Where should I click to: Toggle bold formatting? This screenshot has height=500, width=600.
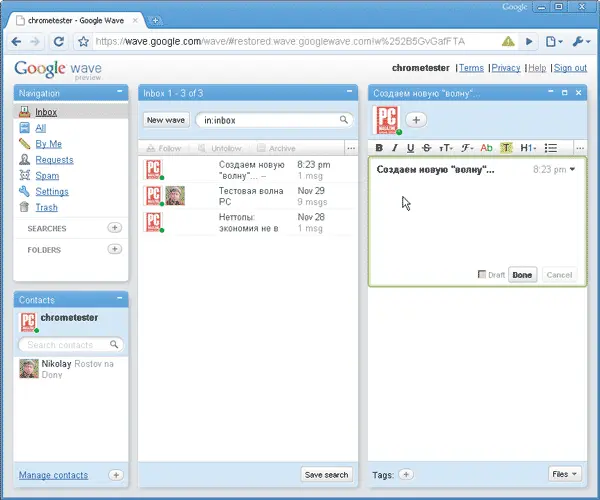[379, 148]
